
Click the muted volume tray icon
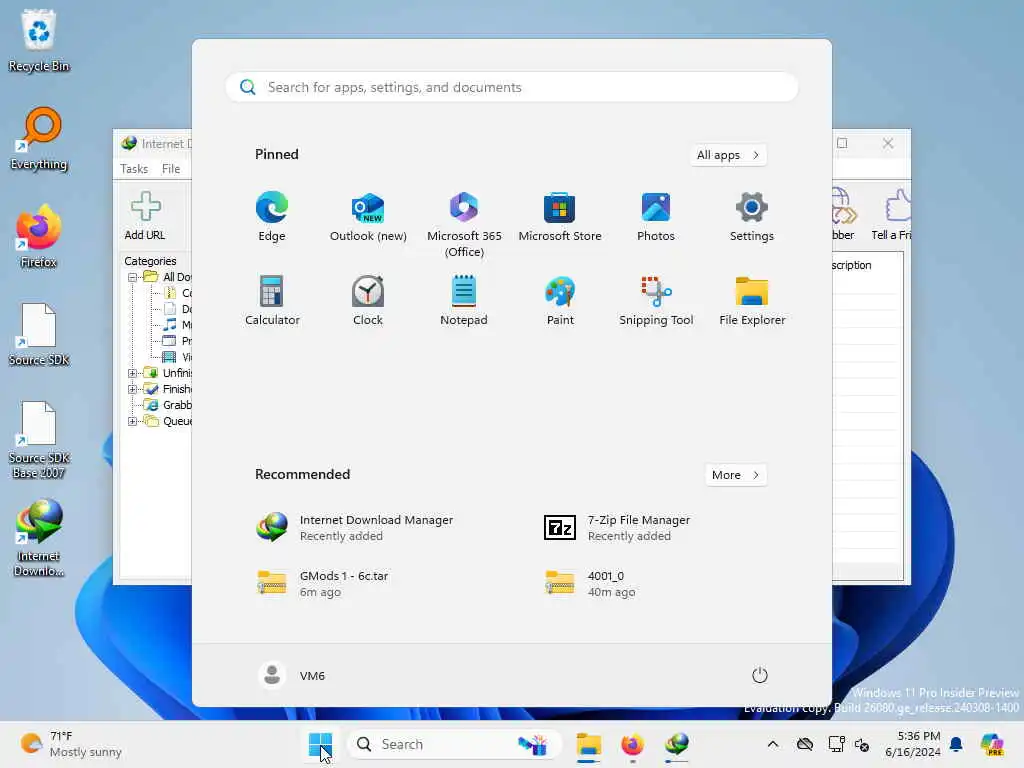862,744
